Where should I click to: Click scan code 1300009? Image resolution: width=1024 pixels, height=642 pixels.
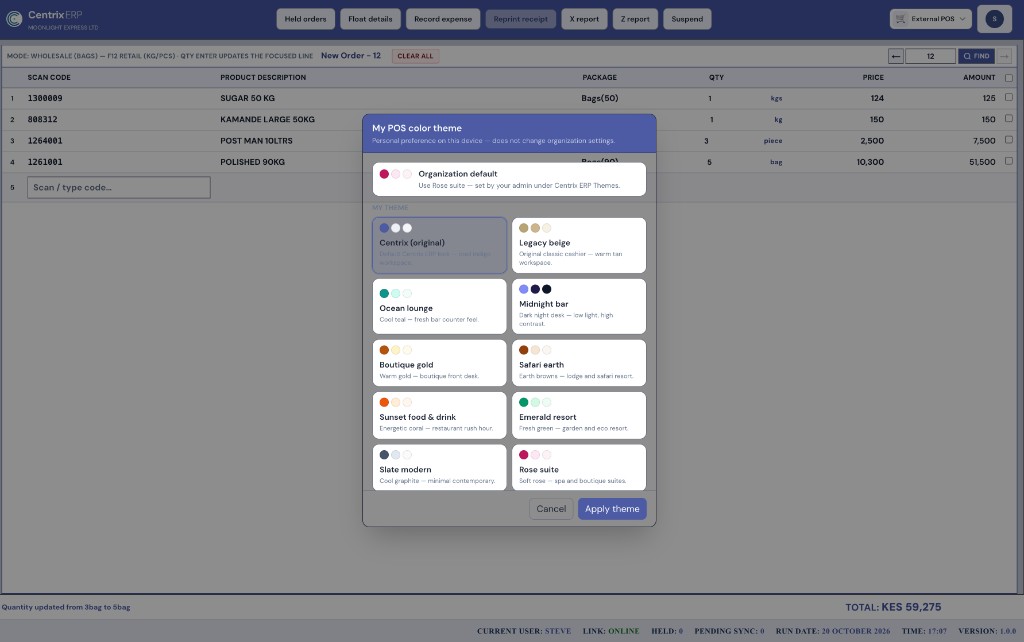click(x=45, y=98)
